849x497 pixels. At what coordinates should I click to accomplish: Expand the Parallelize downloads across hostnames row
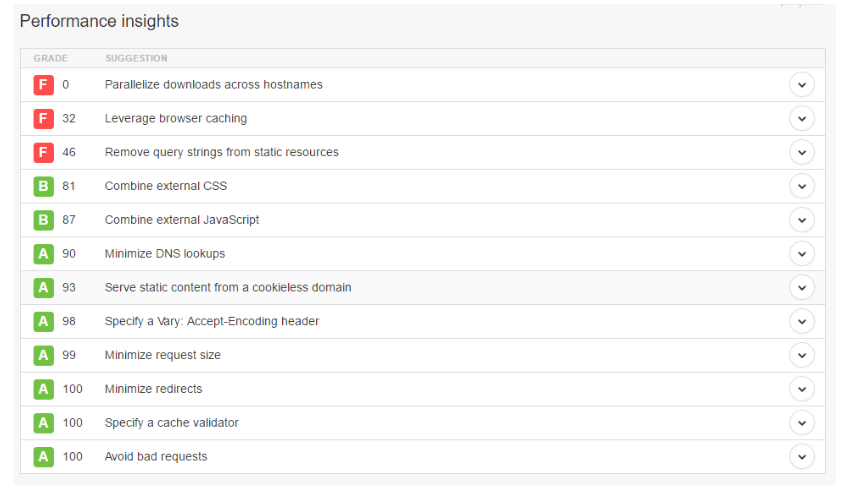pyautogui.click(x=801, y=85)
